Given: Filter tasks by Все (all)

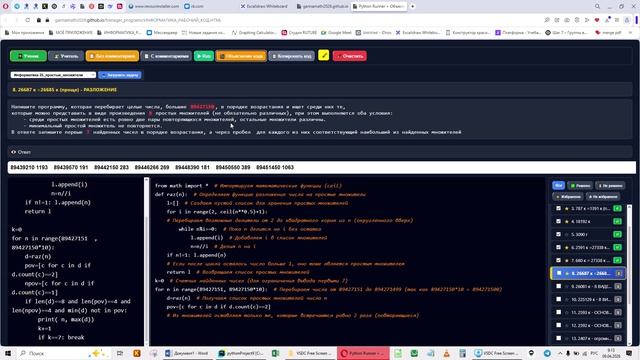Looking at the screenshot, I should (x=558, y=185).
